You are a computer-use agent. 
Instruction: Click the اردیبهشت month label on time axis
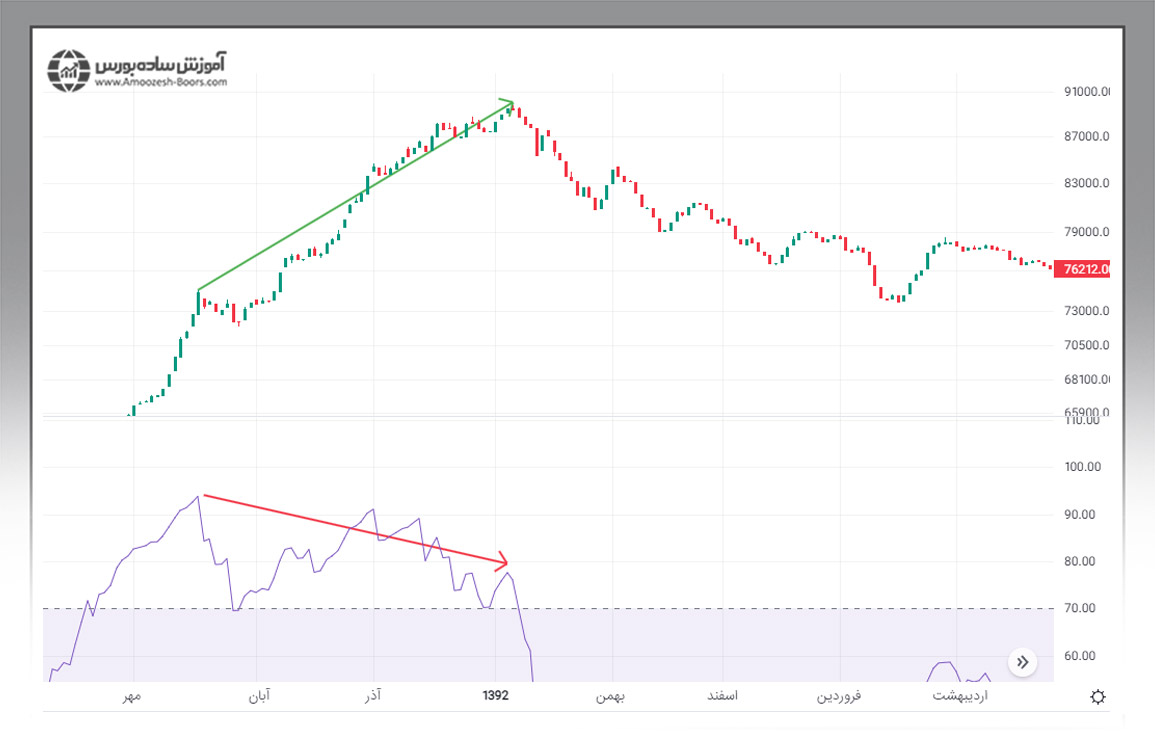(957, 695)
